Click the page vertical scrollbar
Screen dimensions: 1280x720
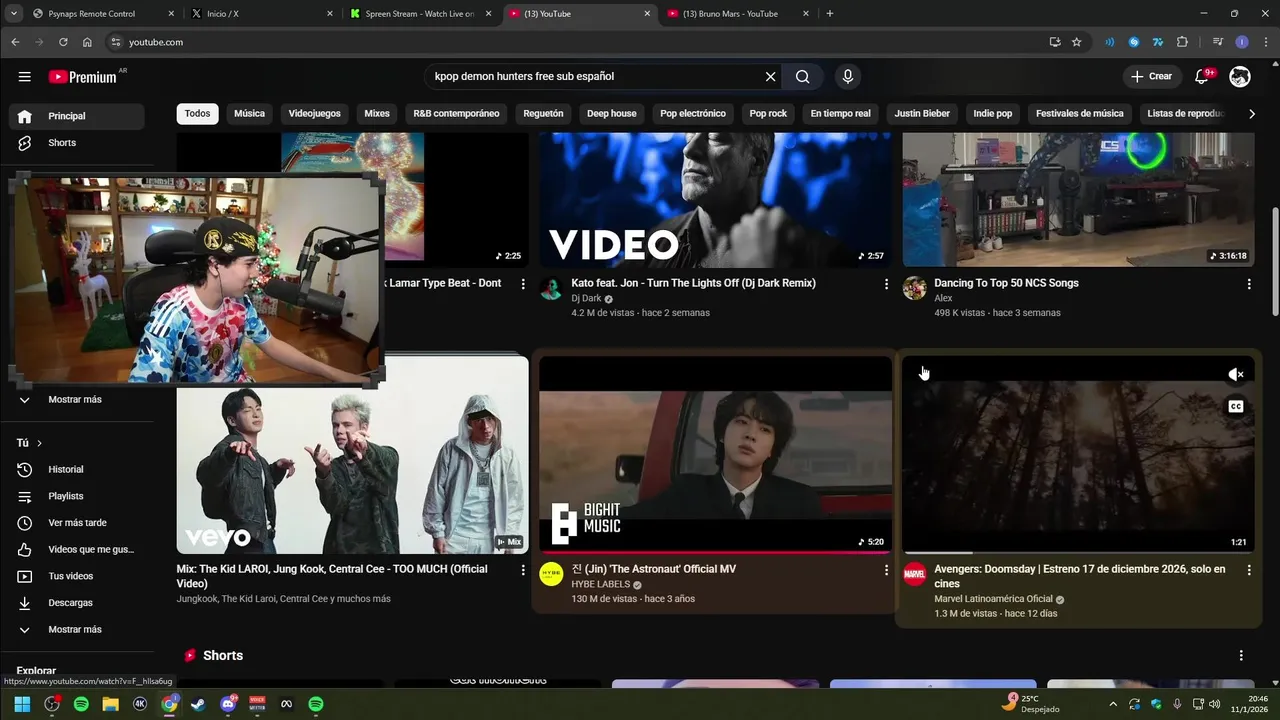pyautogui.click(x=1274, y=260)
